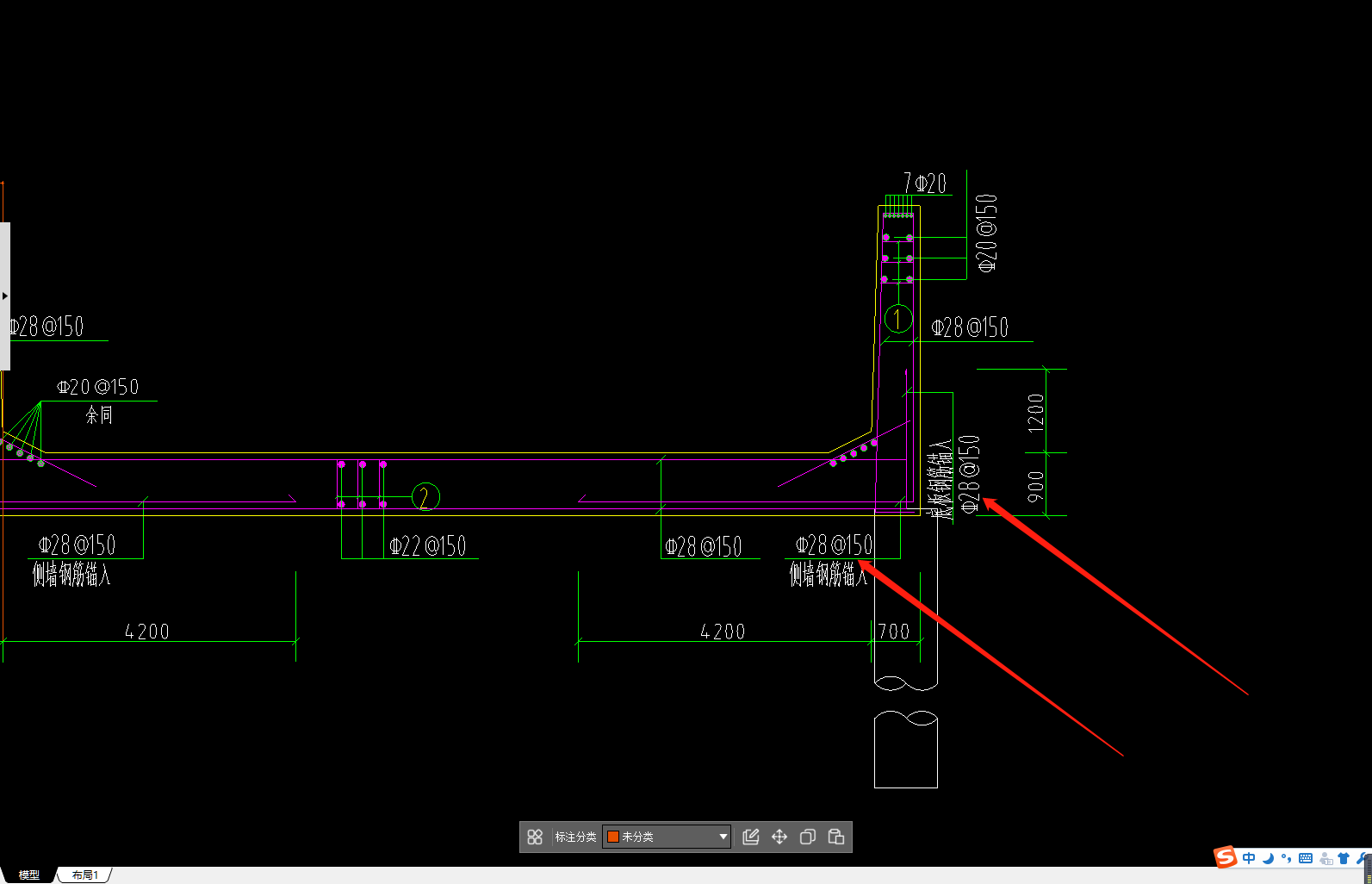Select the circled number 1 section marker
Screen dimensions: 1372x884
(x=898, y=319)
